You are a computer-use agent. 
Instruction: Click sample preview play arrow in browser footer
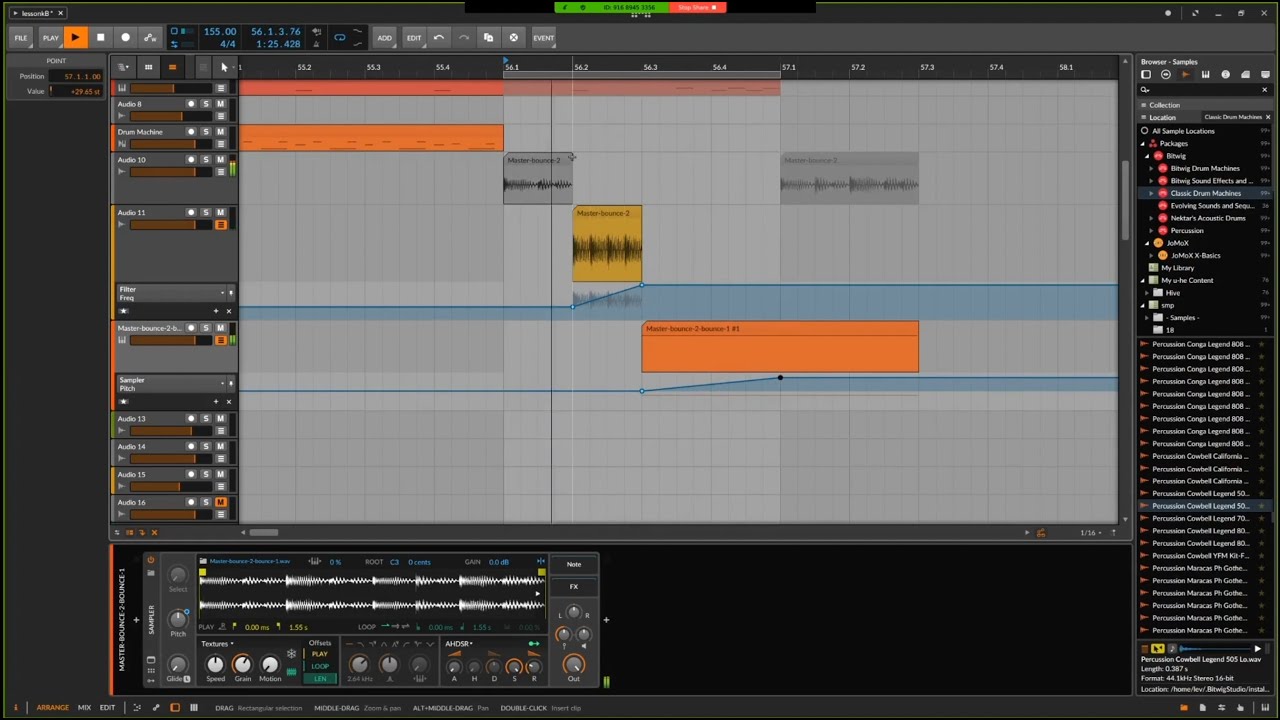coord(1257,649)
